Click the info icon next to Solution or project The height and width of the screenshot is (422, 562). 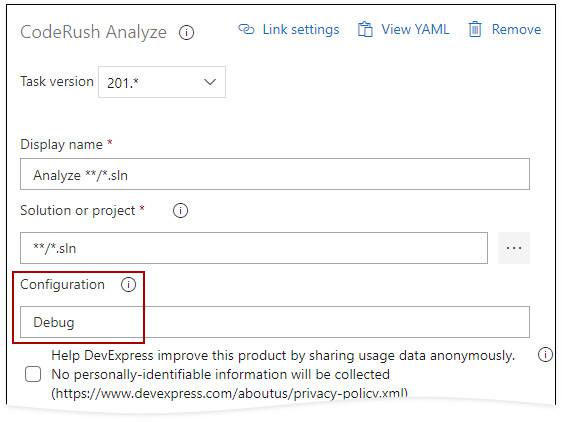[x=180, y=210]
